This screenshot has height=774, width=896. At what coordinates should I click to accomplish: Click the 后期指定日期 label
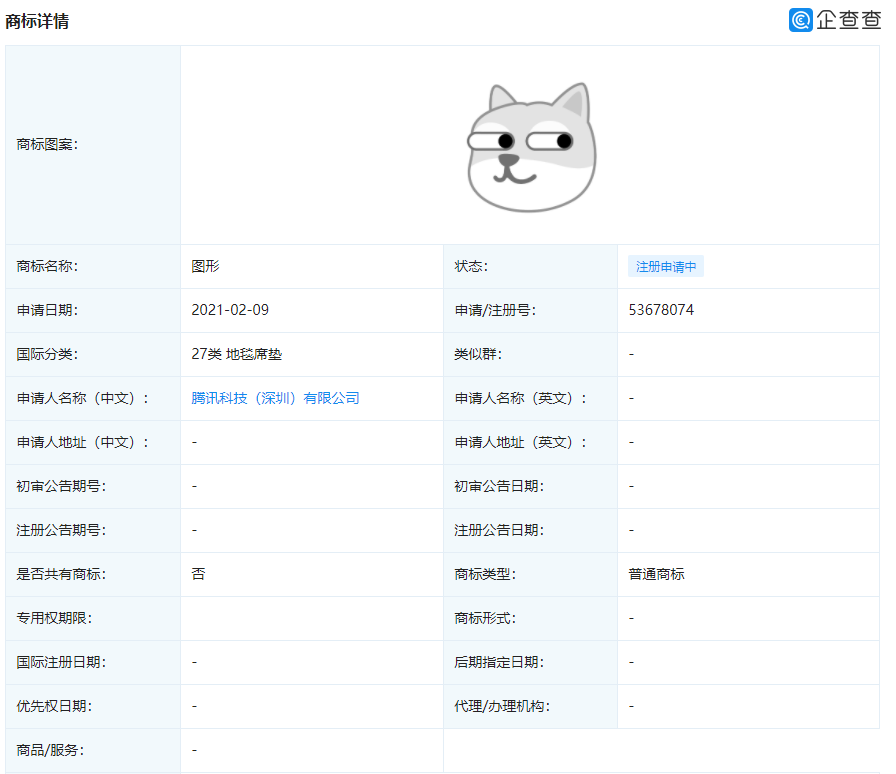click(x=499, y=662)
